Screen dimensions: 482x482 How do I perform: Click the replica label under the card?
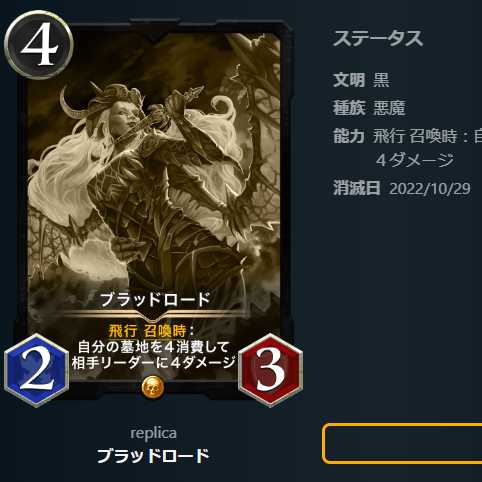(153, 433)
